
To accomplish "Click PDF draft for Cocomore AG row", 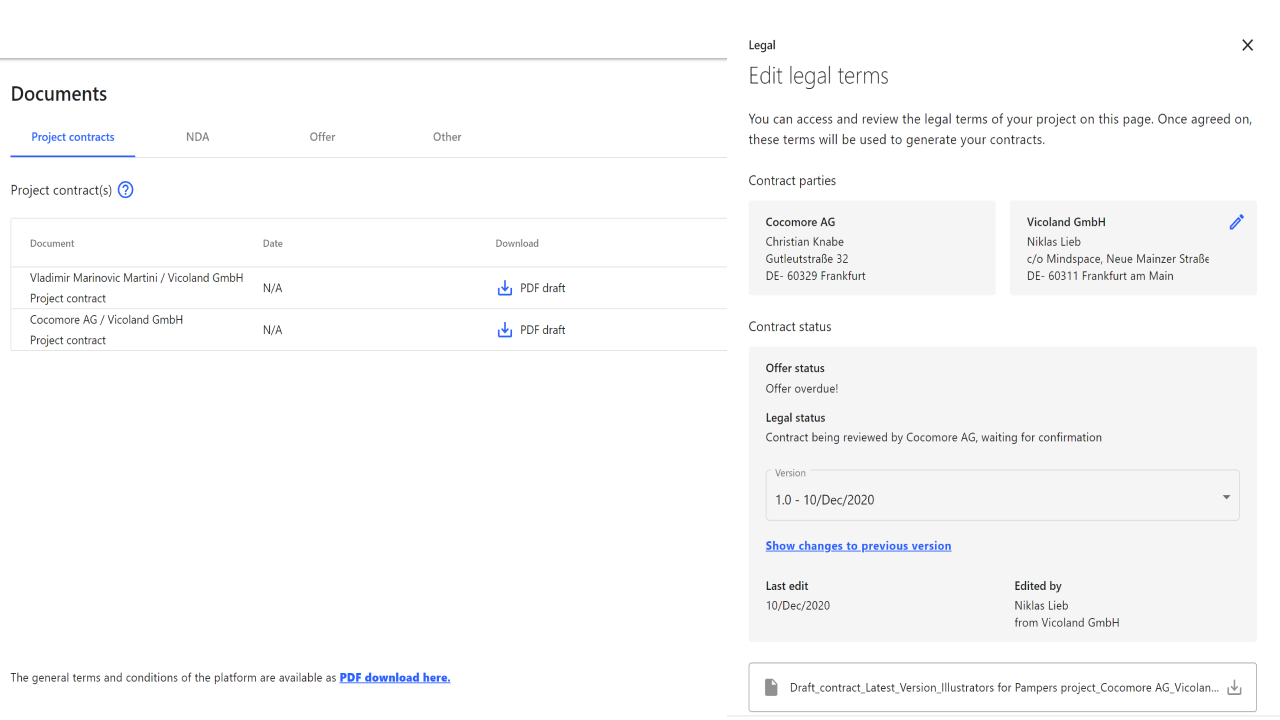I will coord(542,330).
